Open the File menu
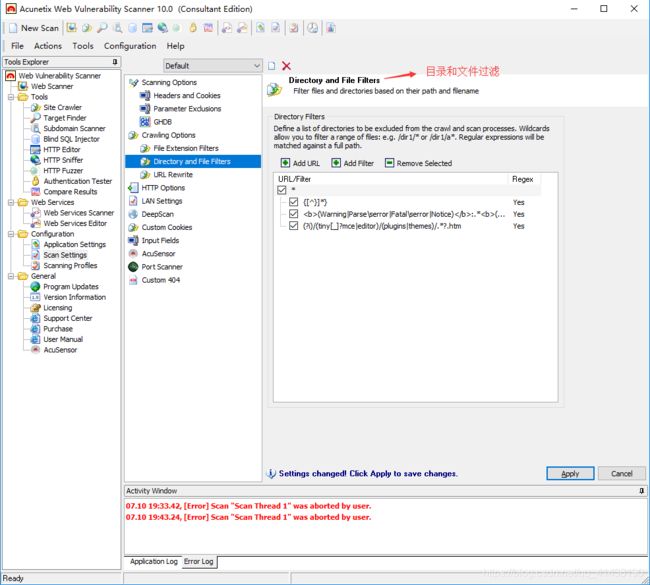Image resolution: width=650 pixels, height=585 pixels. coord(17,46)
